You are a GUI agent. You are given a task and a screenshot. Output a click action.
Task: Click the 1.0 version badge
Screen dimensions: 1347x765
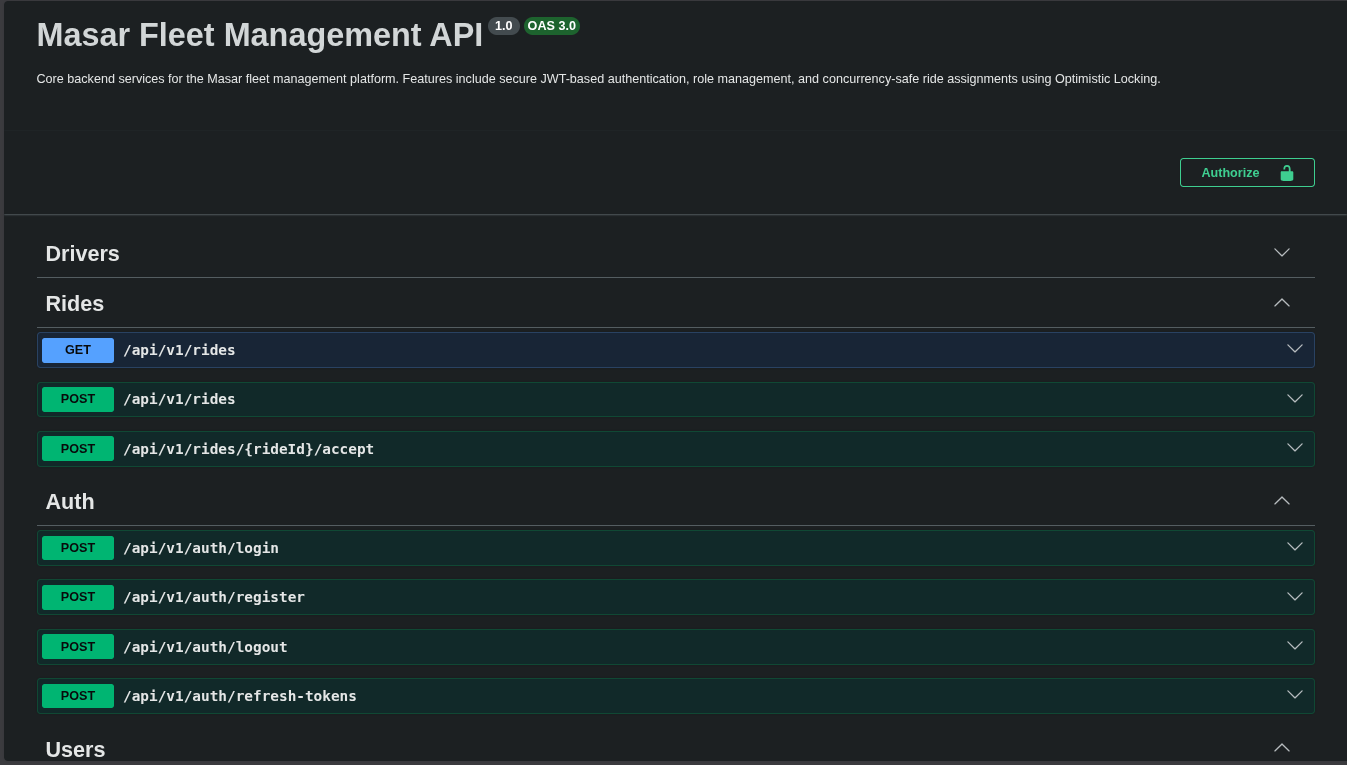pos(504,26)
